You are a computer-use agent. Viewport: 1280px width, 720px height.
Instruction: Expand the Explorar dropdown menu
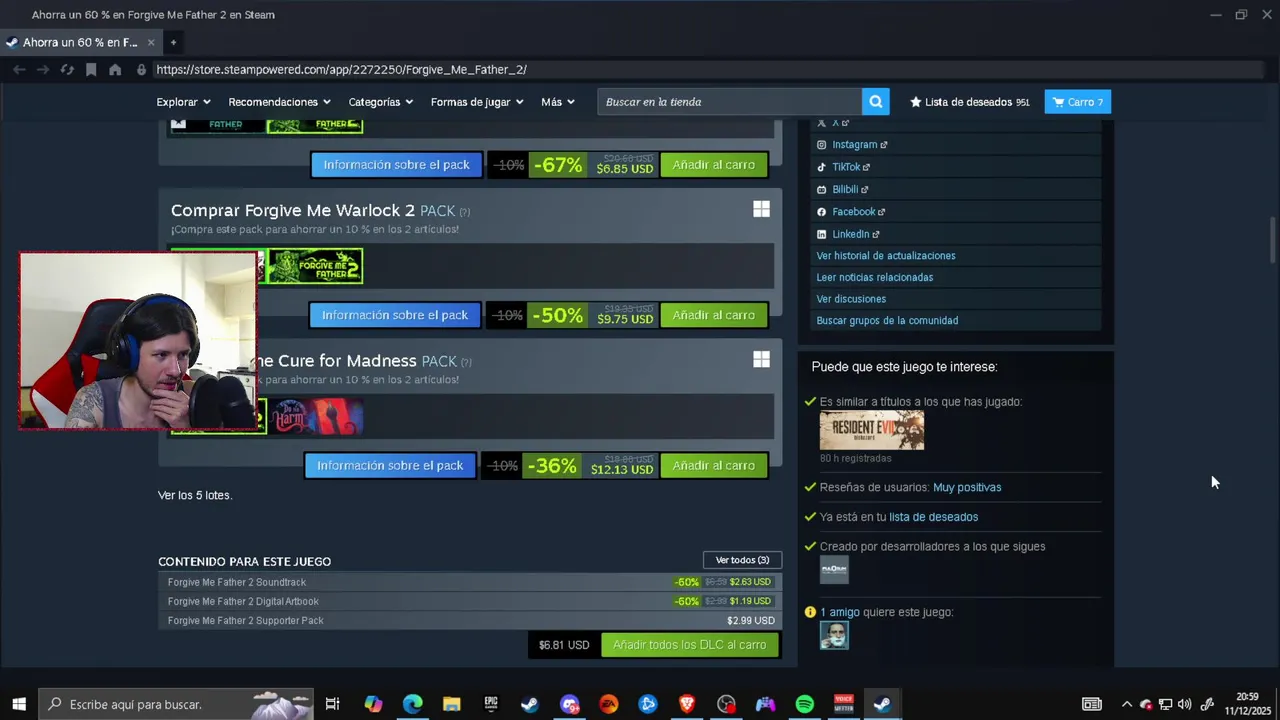pos(183,102)
